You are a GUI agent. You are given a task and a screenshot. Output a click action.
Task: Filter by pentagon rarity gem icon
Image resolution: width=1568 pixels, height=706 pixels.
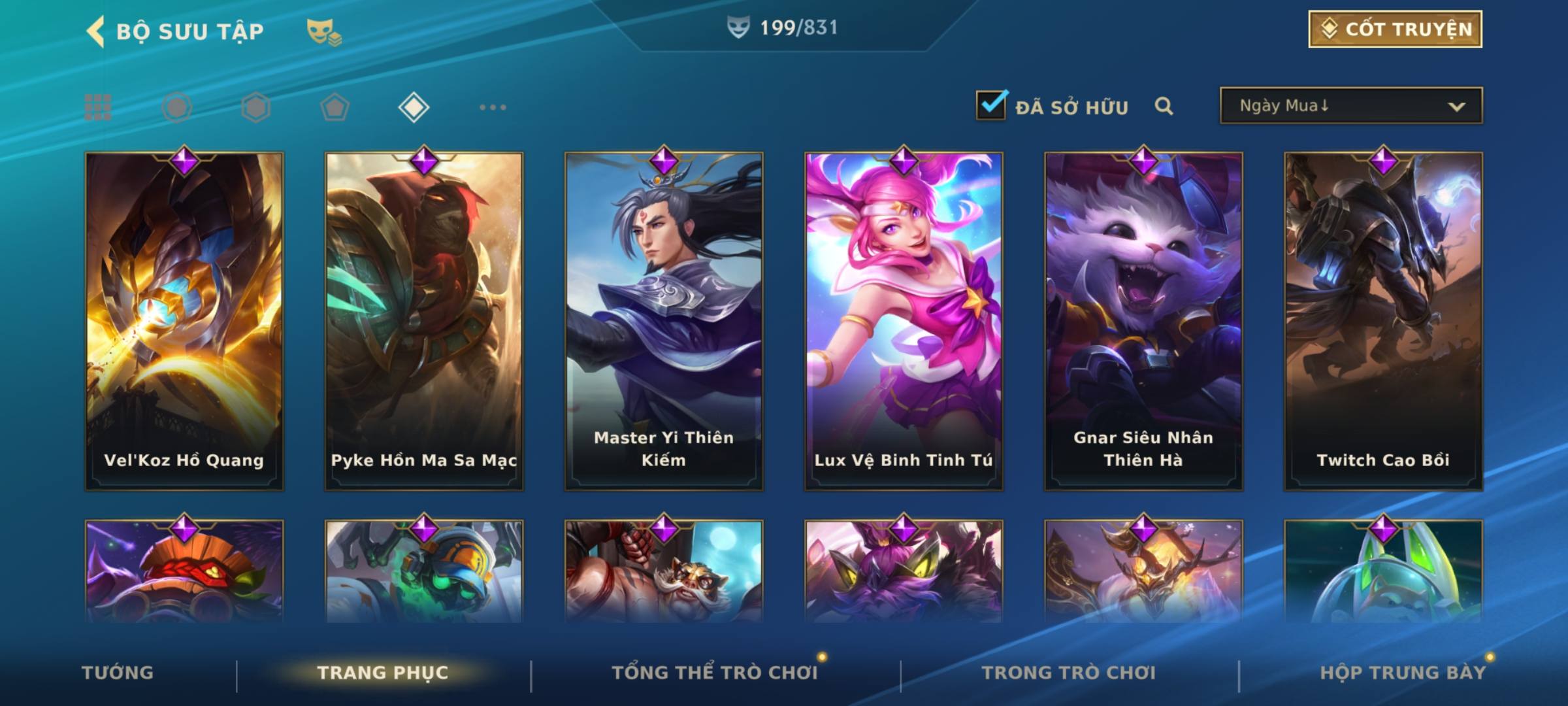point(335,107)
